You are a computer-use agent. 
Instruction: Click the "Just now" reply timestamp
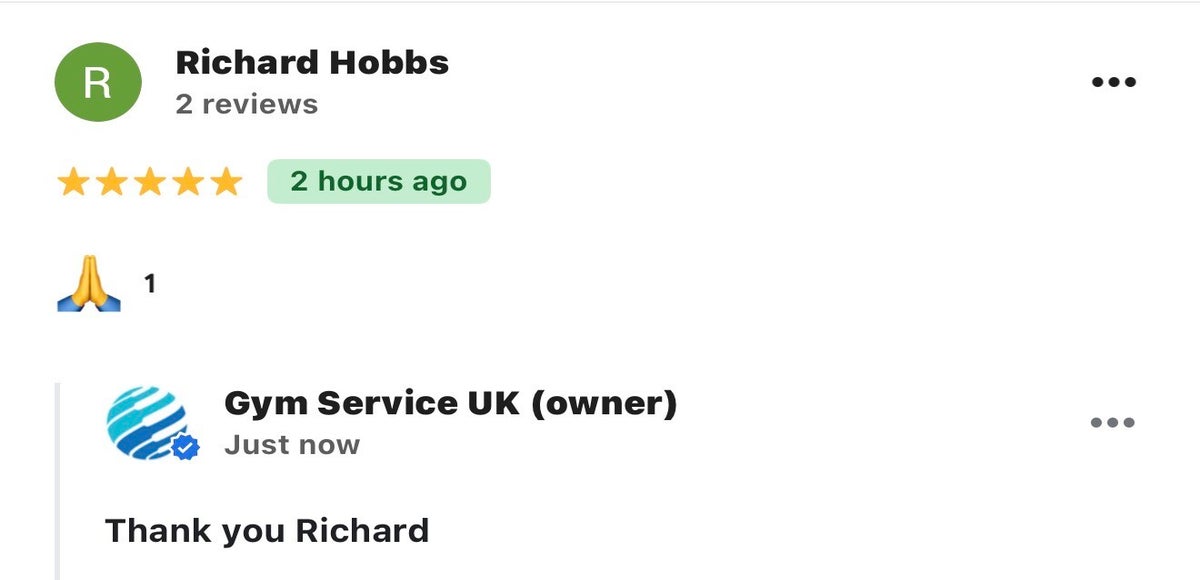tap(291, 445)
